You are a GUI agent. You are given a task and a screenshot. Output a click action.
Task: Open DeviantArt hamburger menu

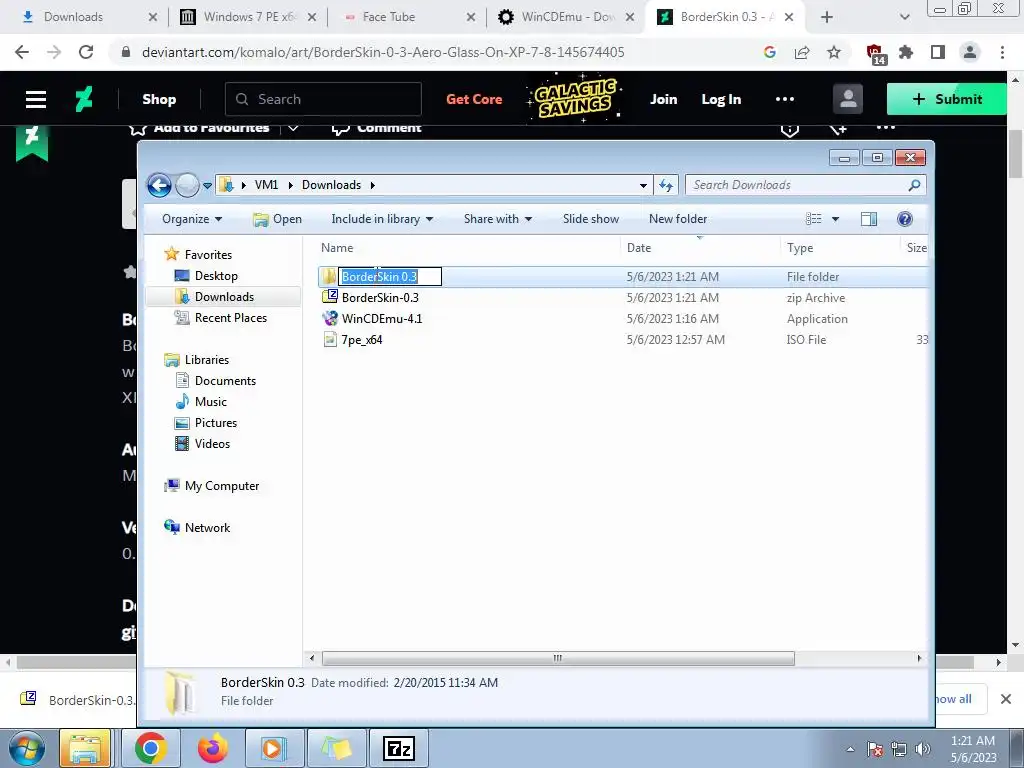tap(36, 99)
